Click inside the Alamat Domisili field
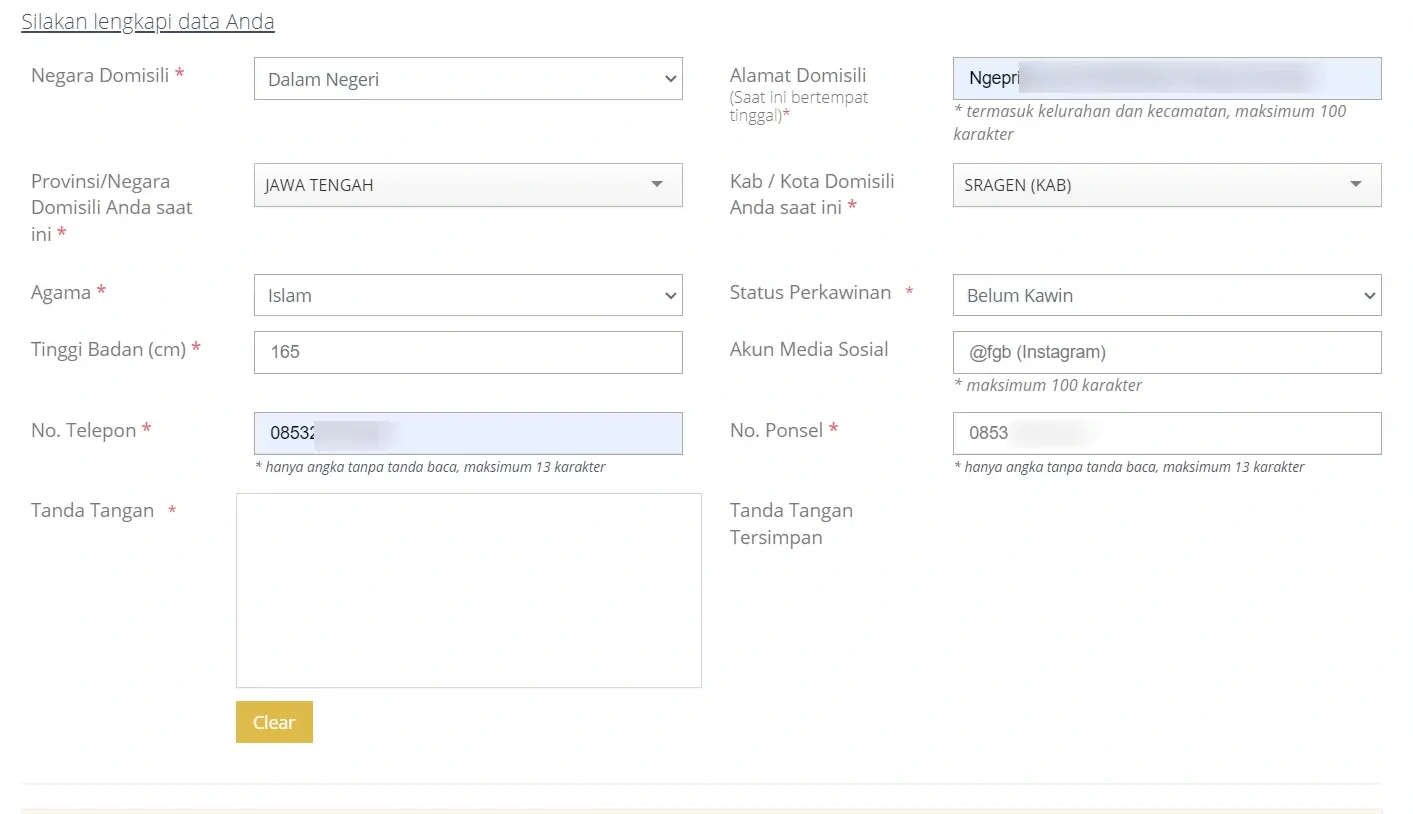1413x814 pixels. tap(1166, 78)
